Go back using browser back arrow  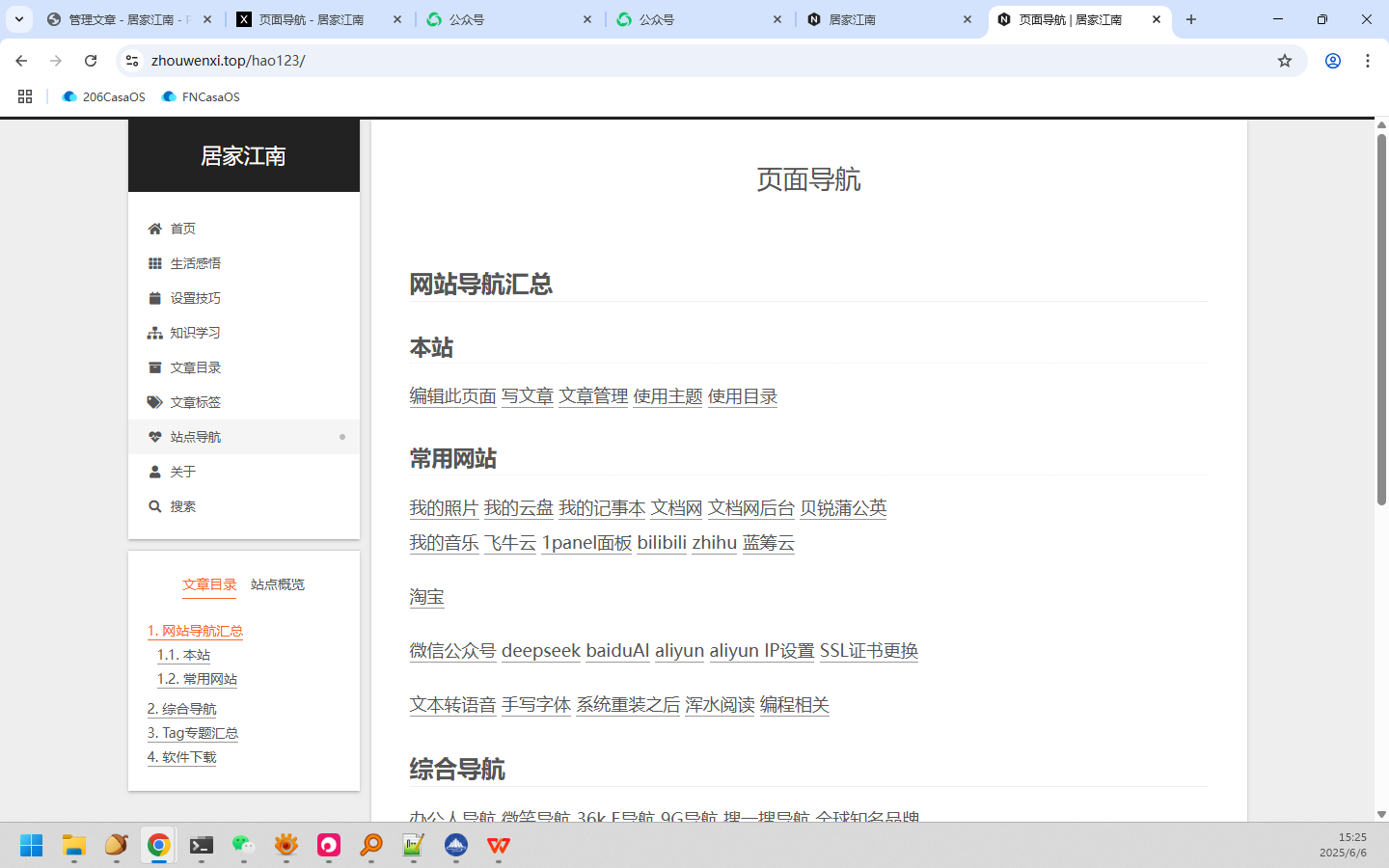tap(21, 61)
